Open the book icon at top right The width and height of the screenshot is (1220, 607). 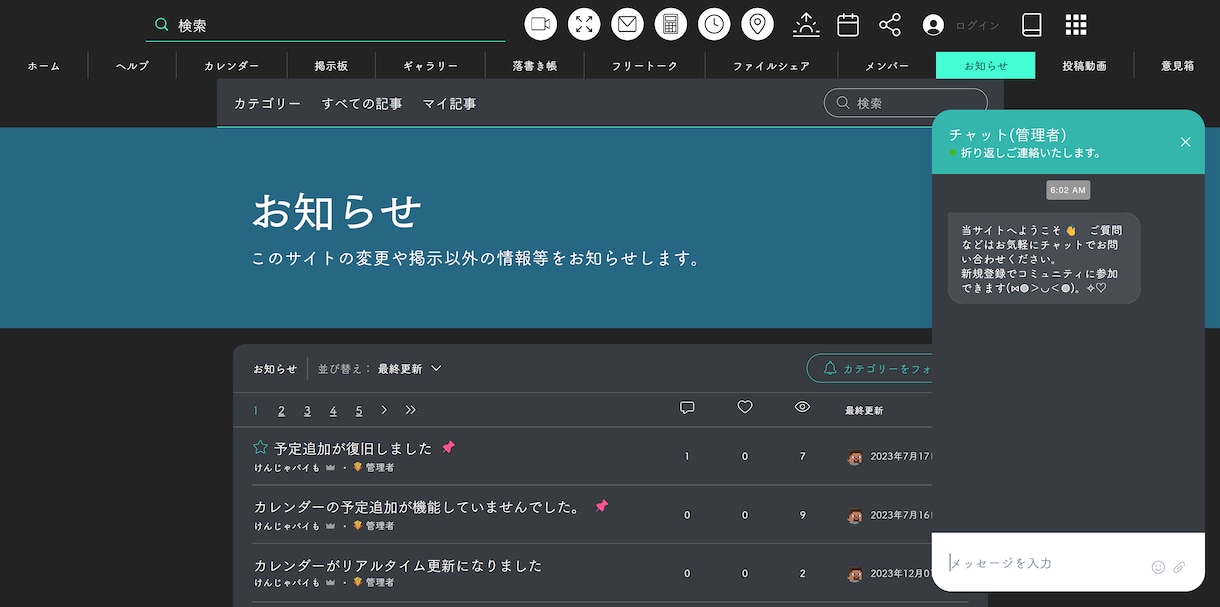pyautogui.click(x=1032, y=25)
